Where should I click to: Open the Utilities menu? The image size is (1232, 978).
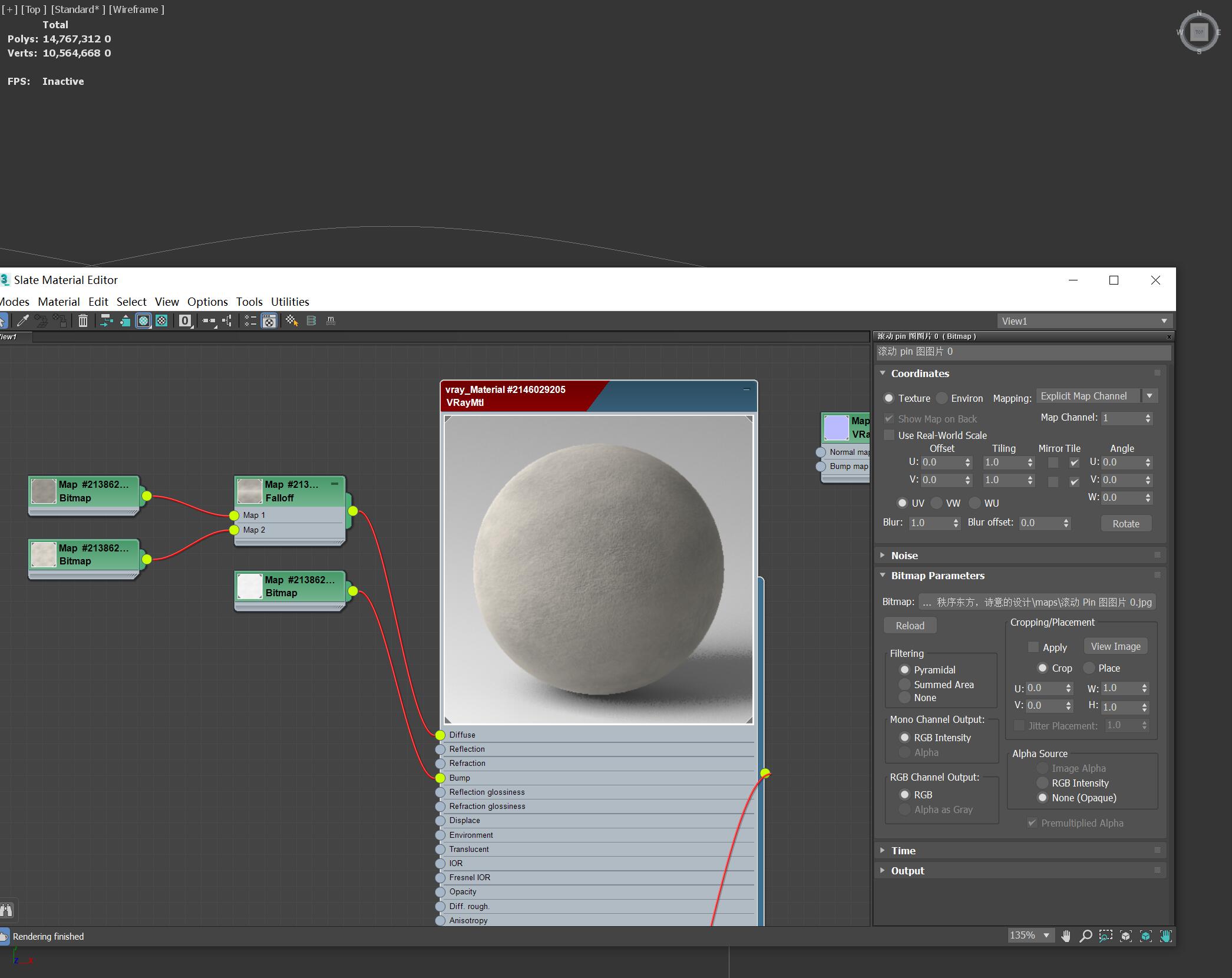290,302
